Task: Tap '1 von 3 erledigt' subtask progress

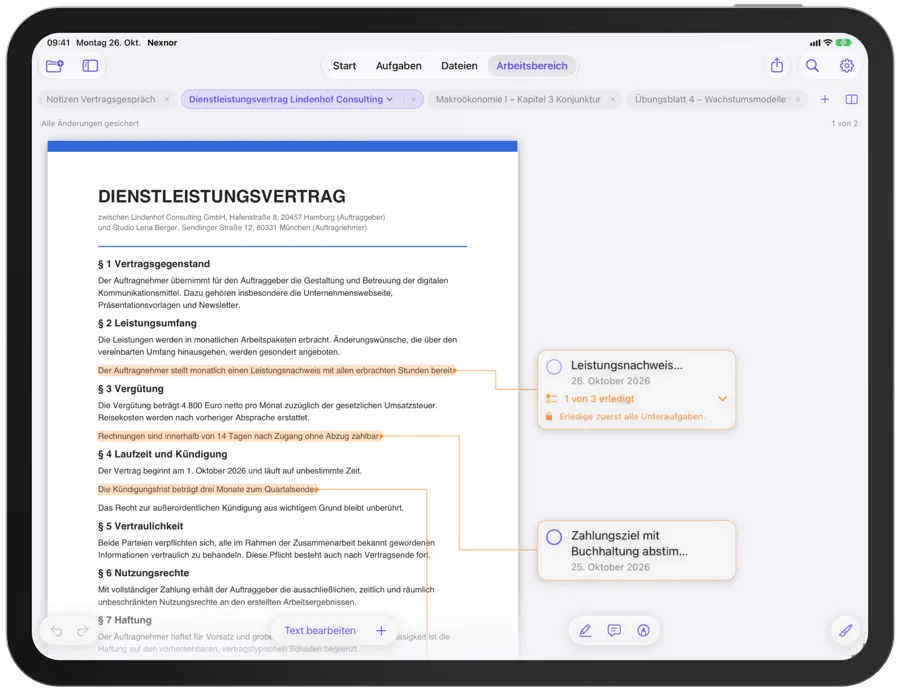Action: tap(599, 399)
